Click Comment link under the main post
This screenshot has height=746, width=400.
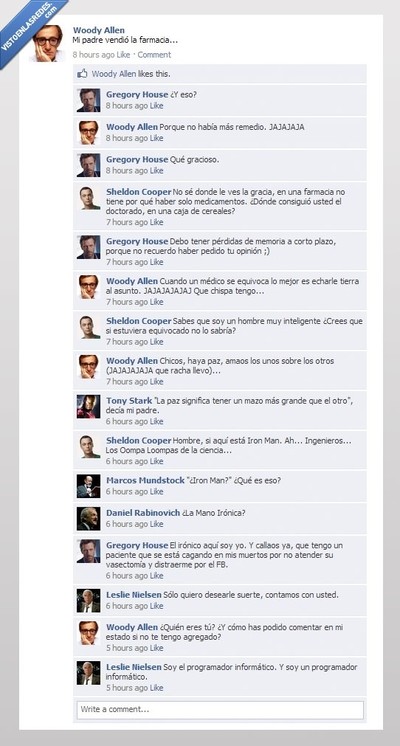coord(154,55)
